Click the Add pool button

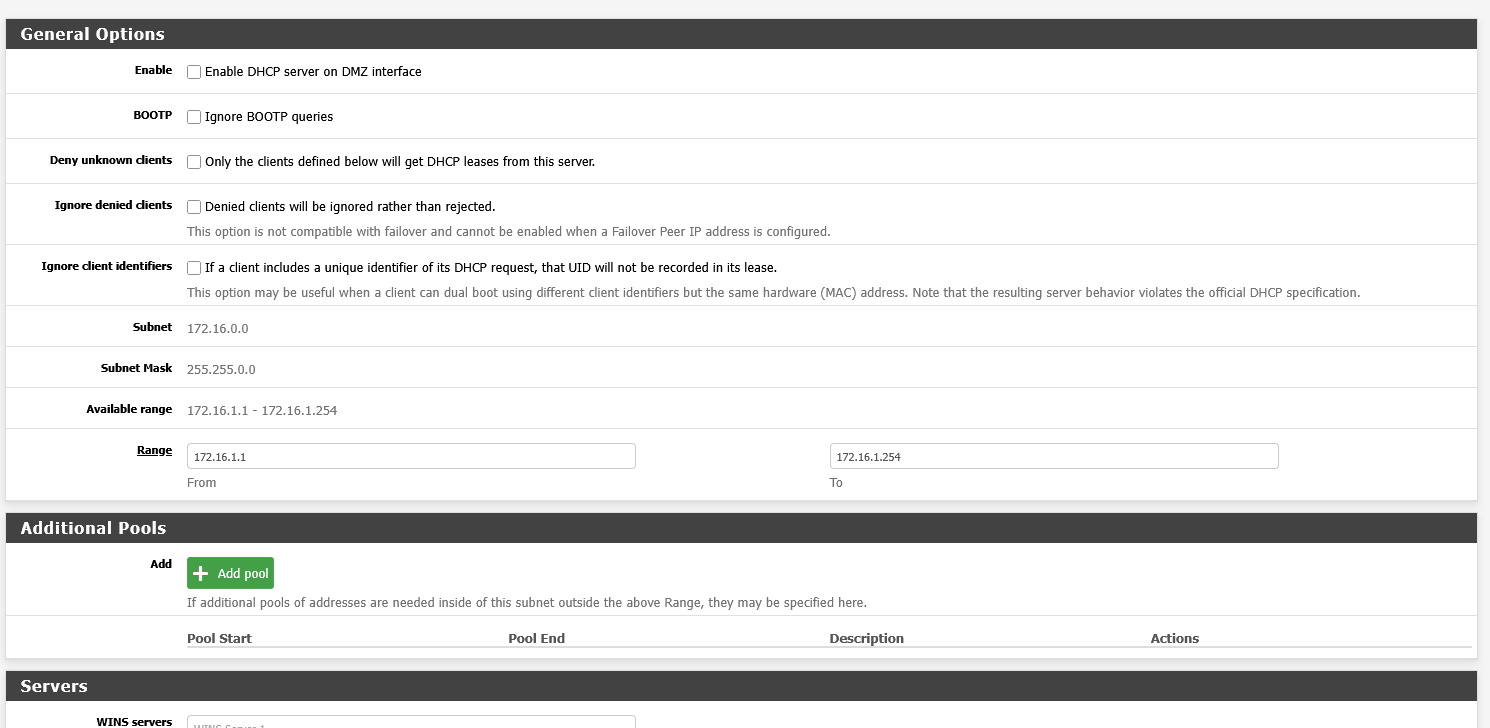tap(230, 572)
